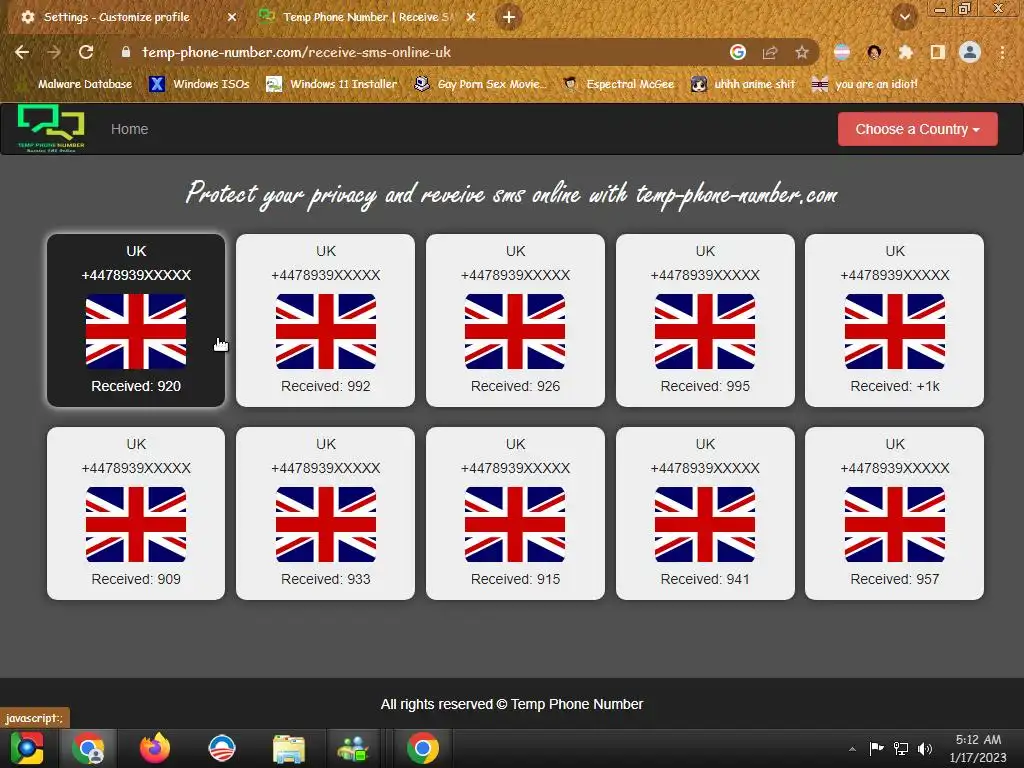
Task: Open the UK number card with Received: 926
Action: tap(515, 321)
